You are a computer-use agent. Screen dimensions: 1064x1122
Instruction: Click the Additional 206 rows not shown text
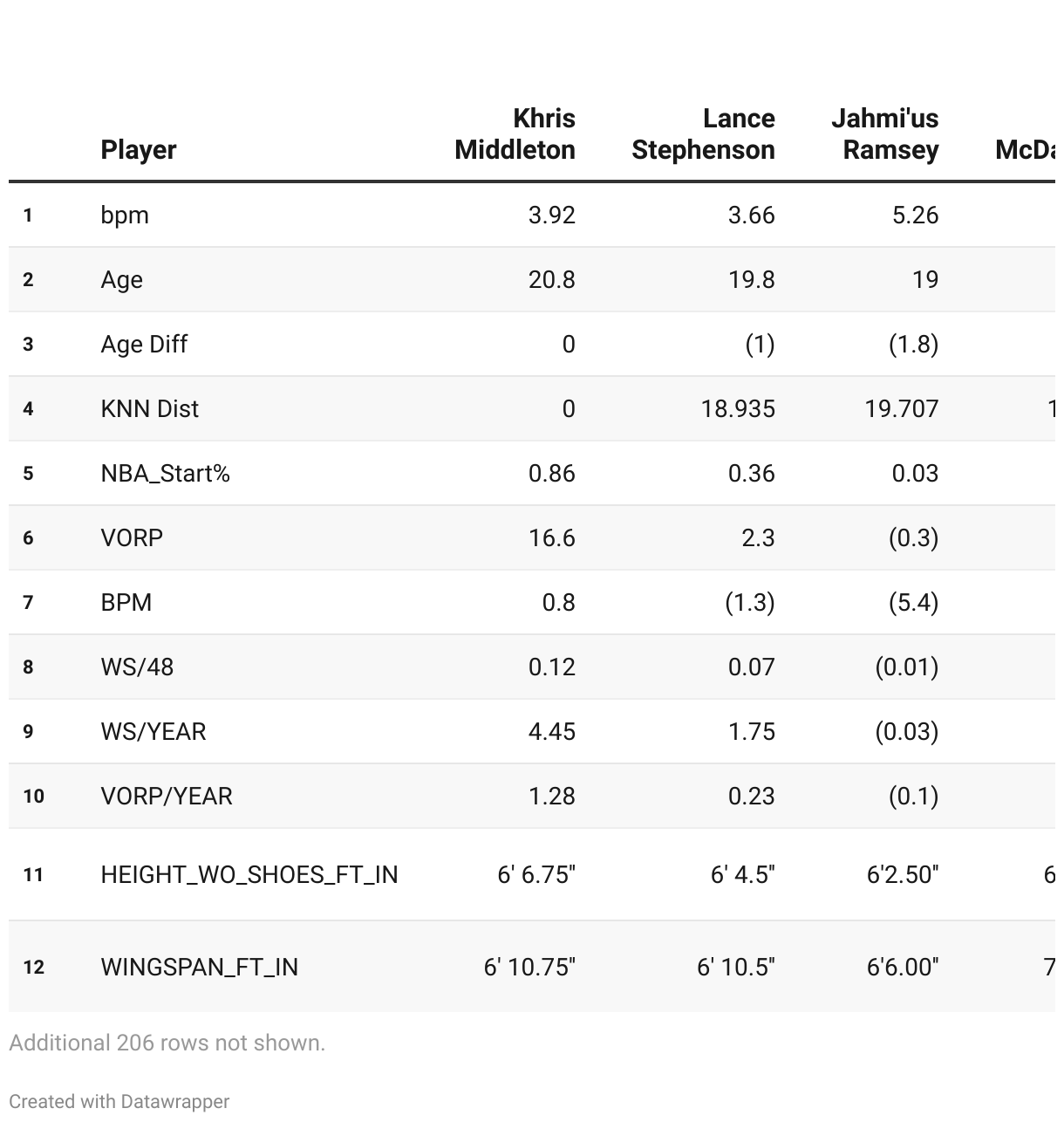167,1043
